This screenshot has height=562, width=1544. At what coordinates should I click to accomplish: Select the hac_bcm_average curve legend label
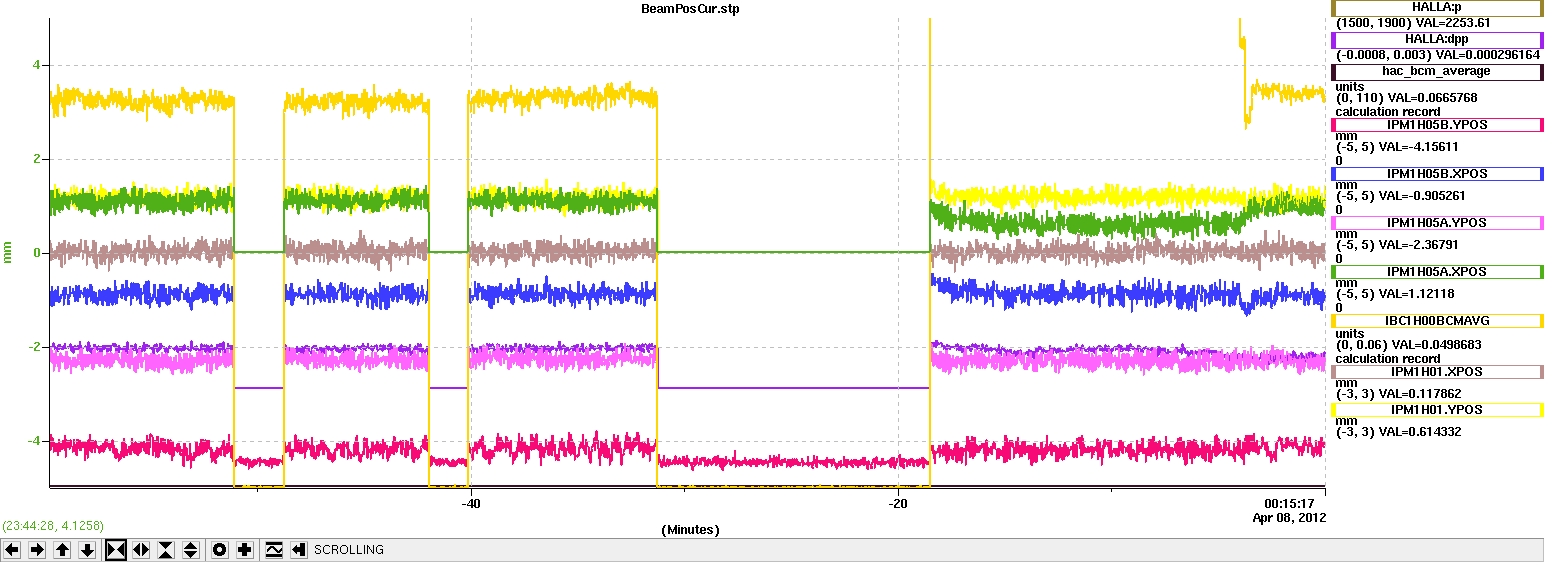click(1436, 71)
